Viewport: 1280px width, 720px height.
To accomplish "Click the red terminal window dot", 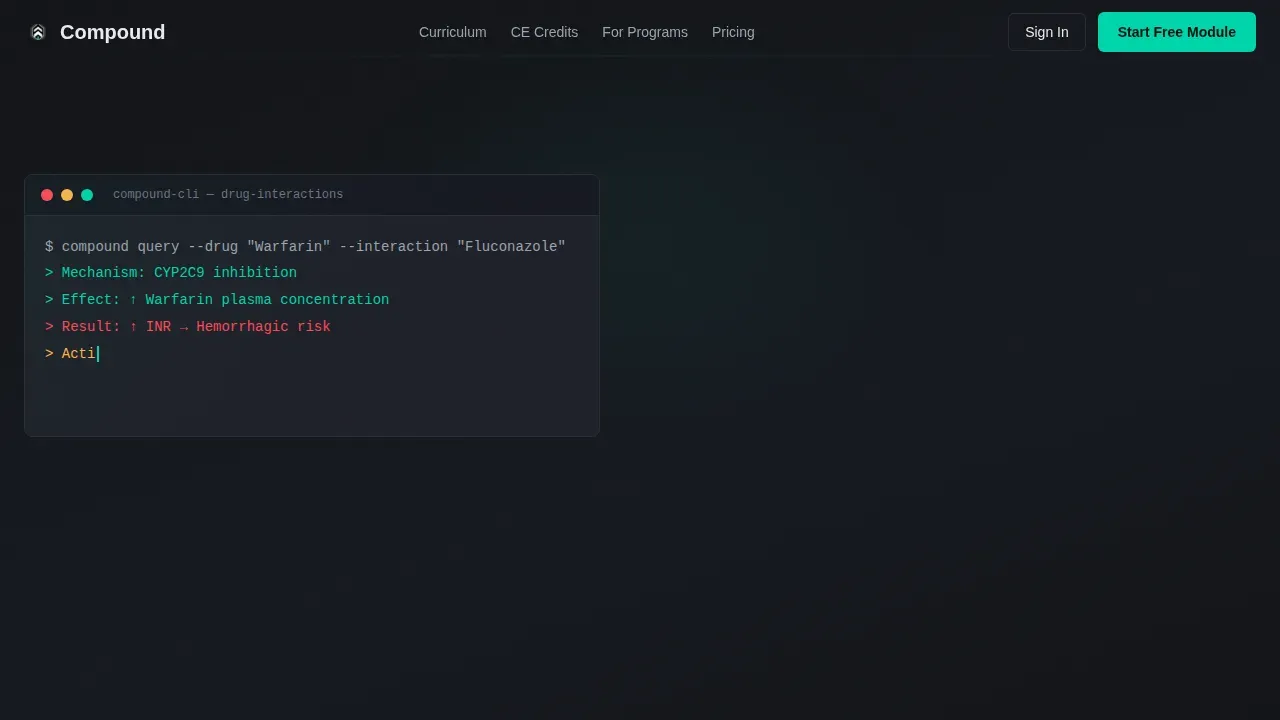I will [x=47, y=195].
